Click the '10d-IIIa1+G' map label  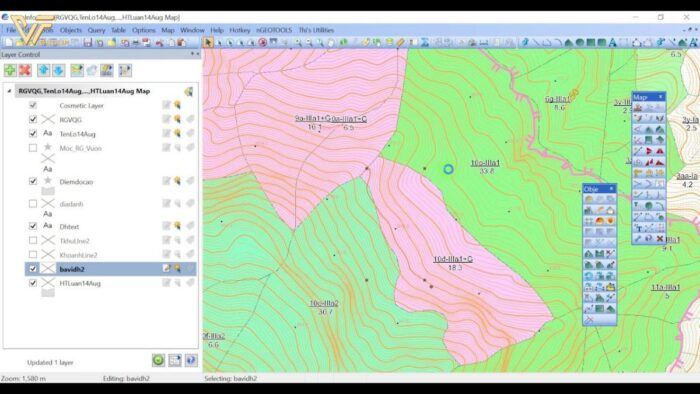click(453, 259)
